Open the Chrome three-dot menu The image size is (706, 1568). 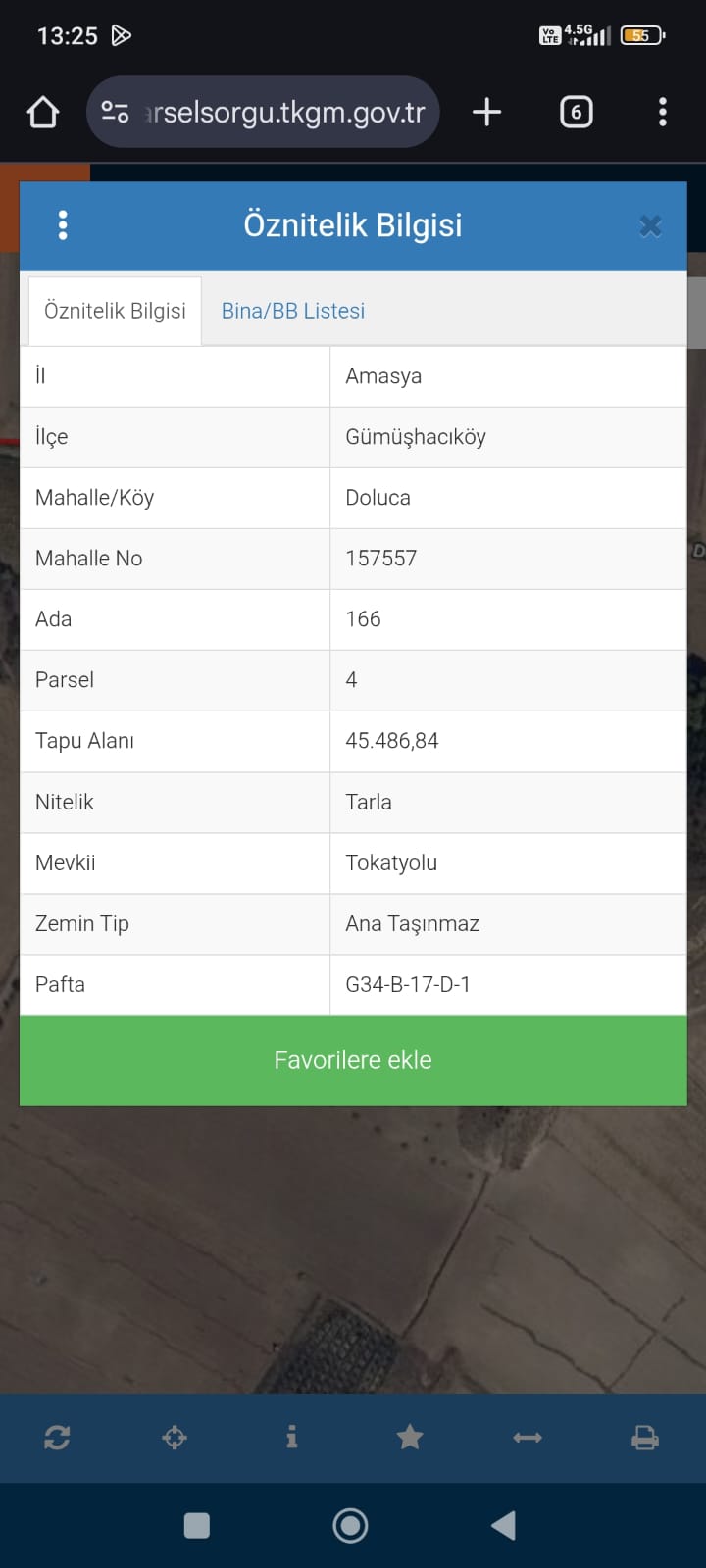tap(663, 113)
